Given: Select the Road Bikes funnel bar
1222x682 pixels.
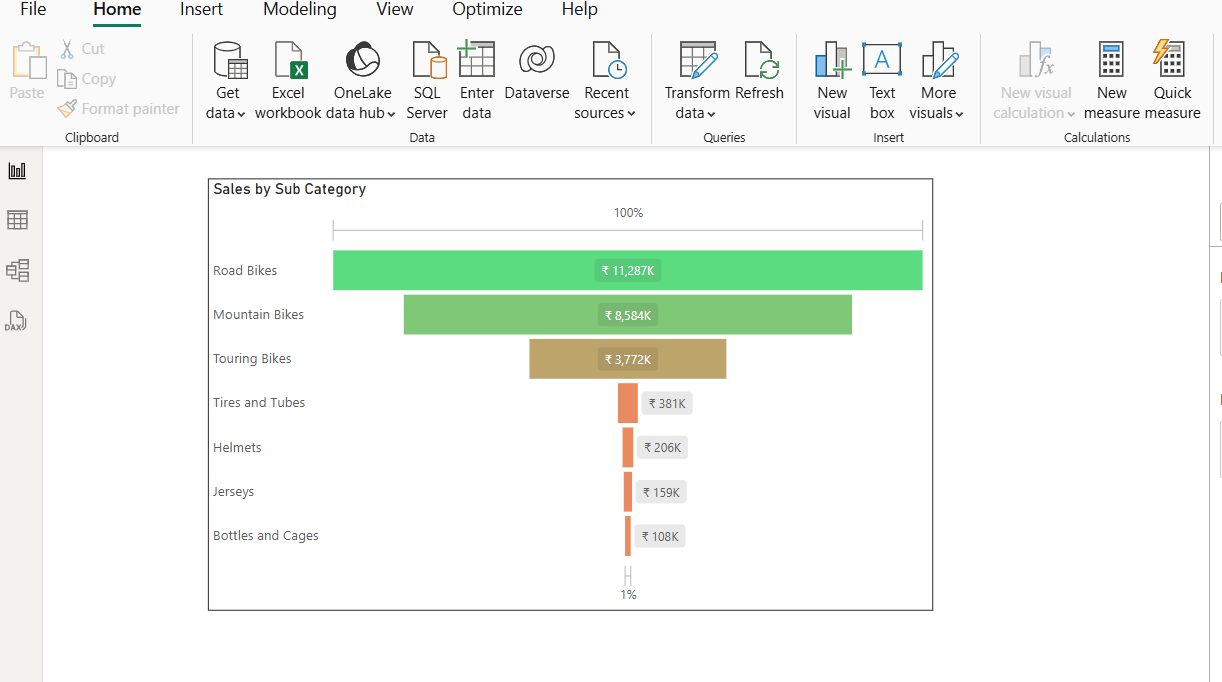Looking at the screenshot, I should pyautogui.click(x=628, y=270).
